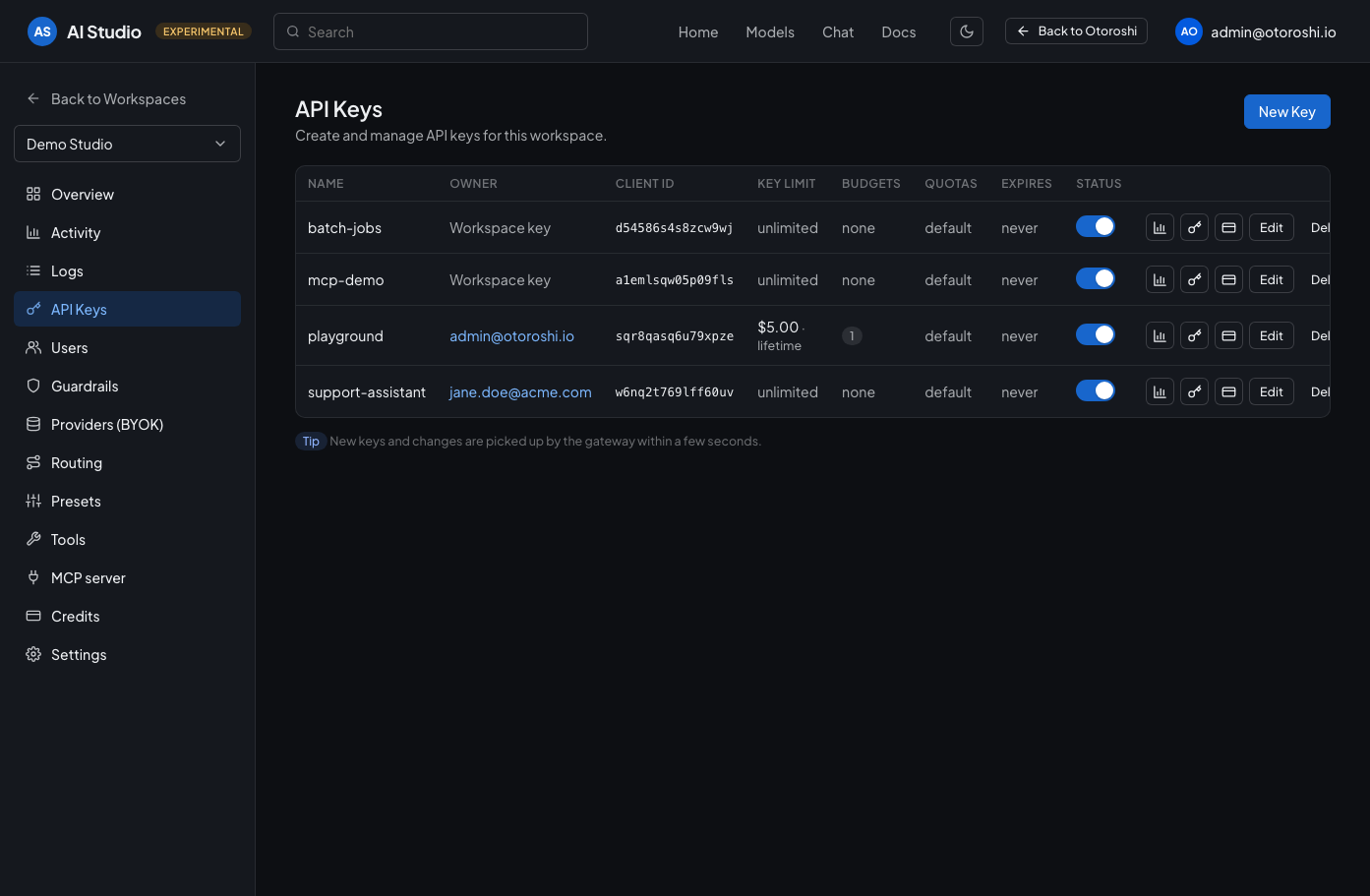The width and height of the screenshot is (1370, 896).
Task: Edit the support-assistant key
Action: pyautogui.click(x=1272, y=391)
